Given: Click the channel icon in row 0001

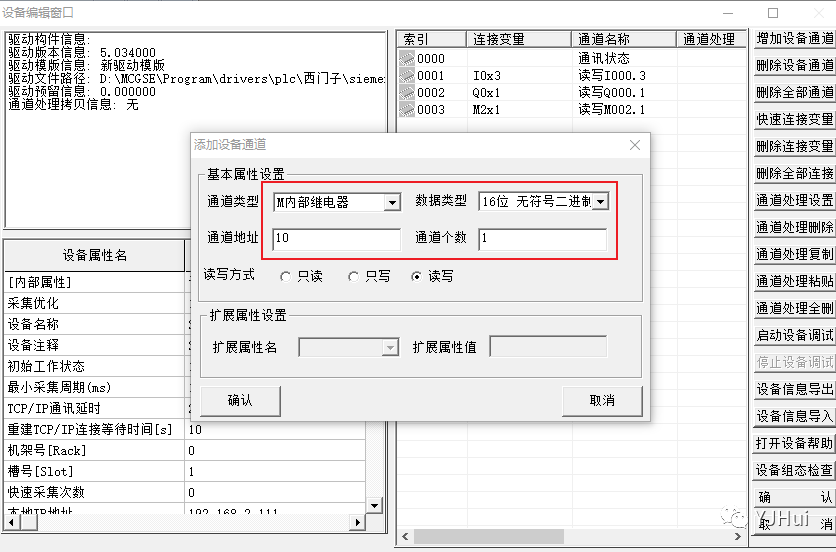Looking at the screenshot, I should coord(407,75).
